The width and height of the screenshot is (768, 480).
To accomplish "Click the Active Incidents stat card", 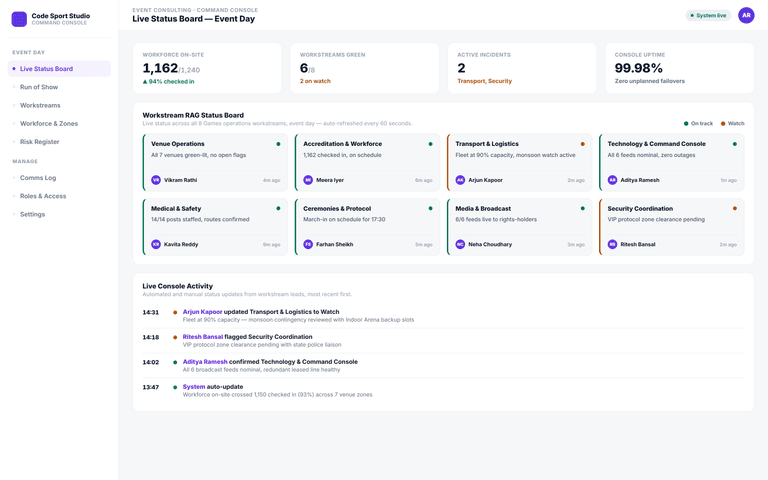I will tap(522, 68).
